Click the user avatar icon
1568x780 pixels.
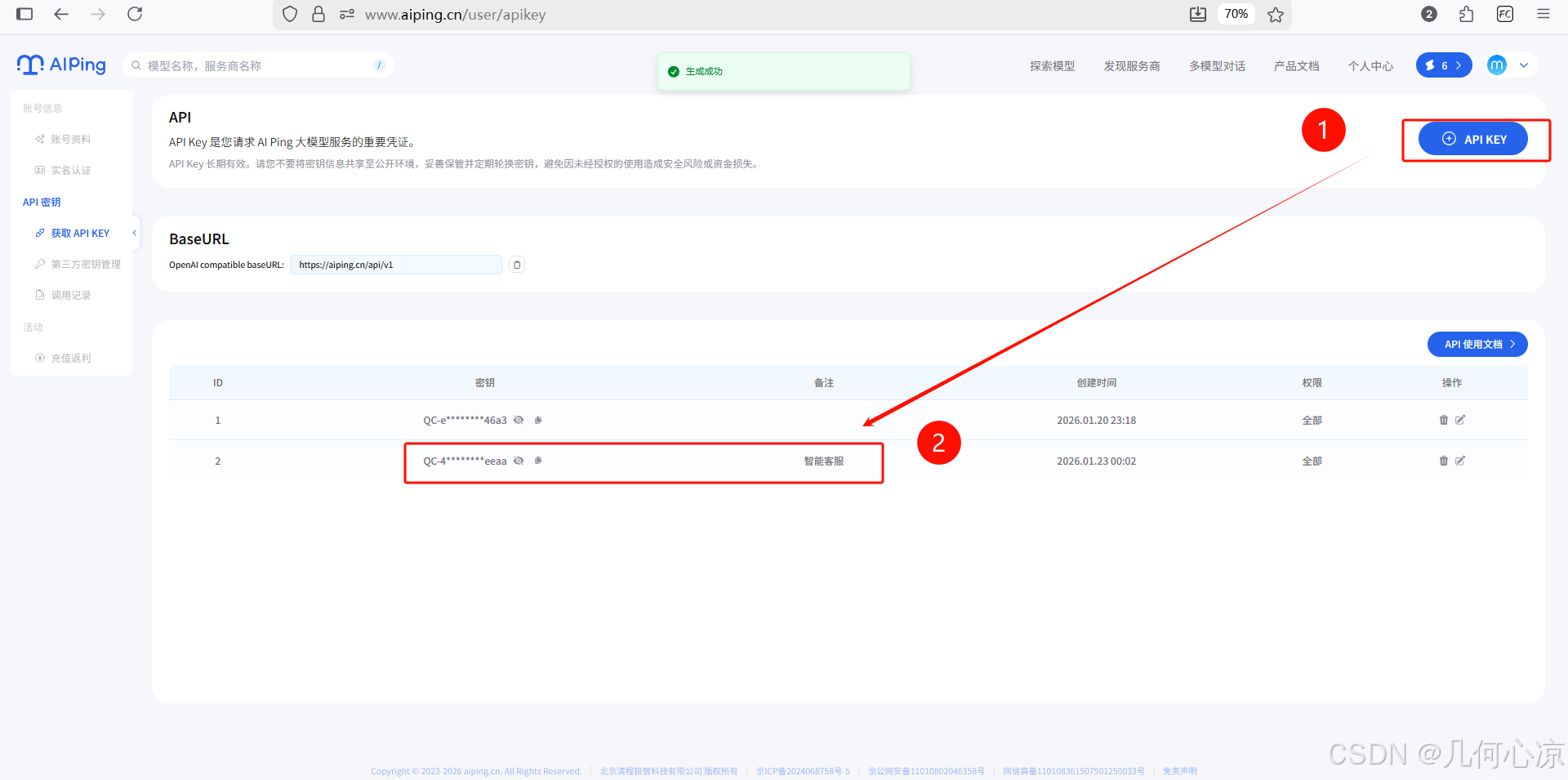(1497, 65)
